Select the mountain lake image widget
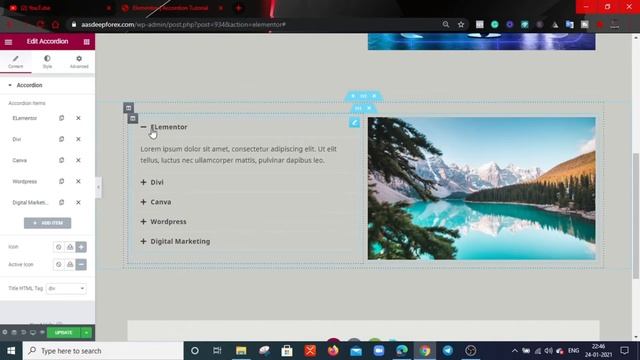 [x=482, y=188]
